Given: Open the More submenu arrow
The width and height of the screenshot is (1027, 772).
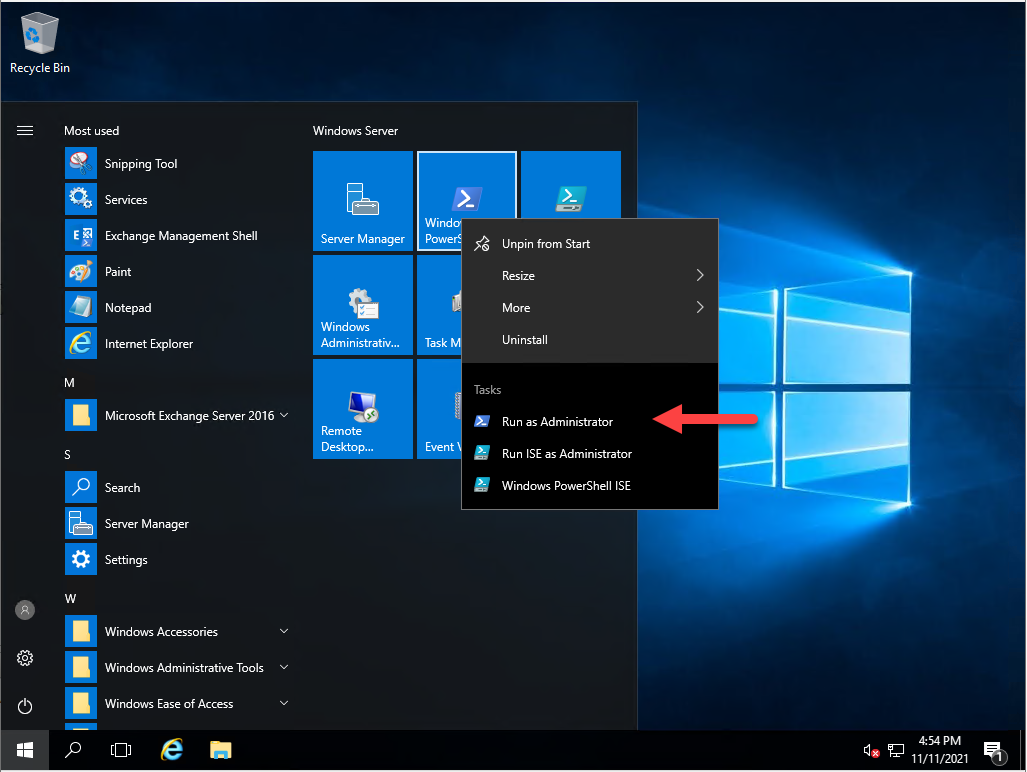Looking at the screenshot, I should click(700, 308).
